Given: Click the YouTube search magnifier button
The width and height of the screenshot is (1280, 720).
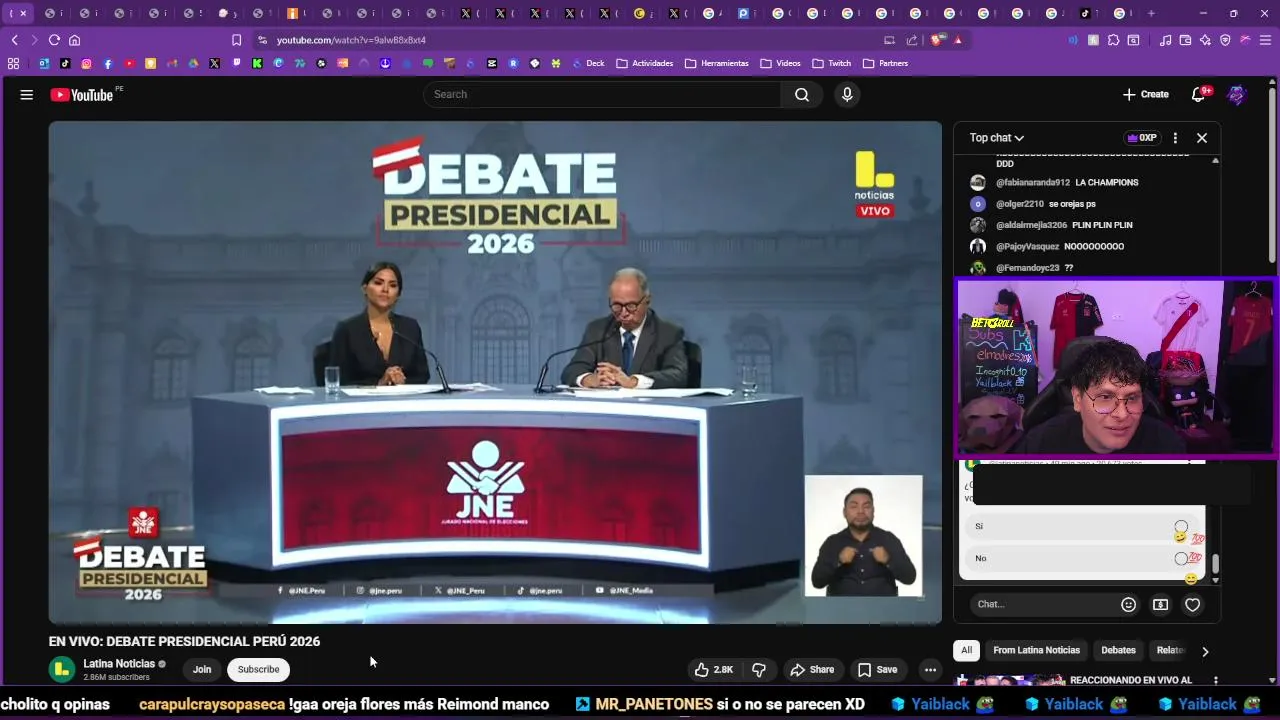Looking at the screenshot, I should (x=802, y=94).
